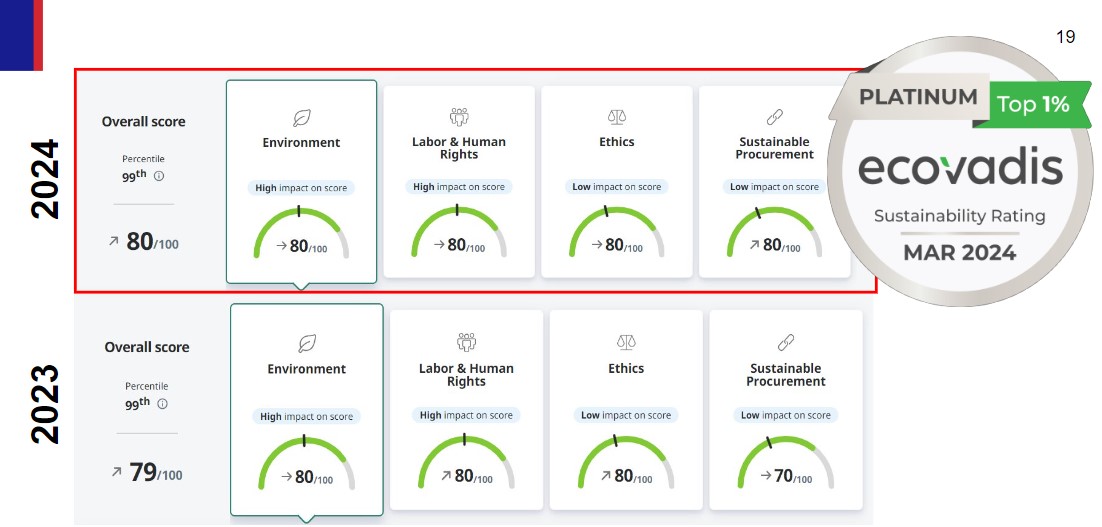Screen dimensions: 1102x527
Task: Click the trend arrow beside 2023 overall score 79
Action: click(x=117, y=471)
